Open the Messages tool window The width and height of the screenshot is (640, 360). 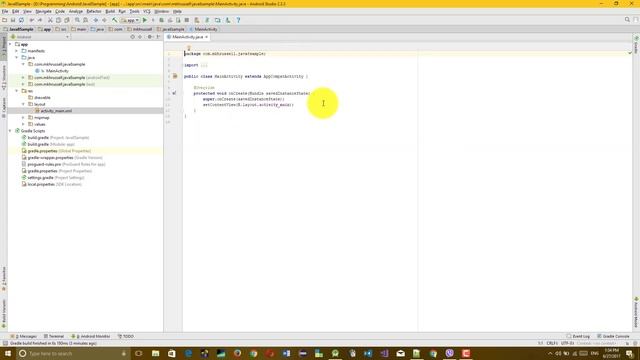pyautogui.click(x=24, y=336)
